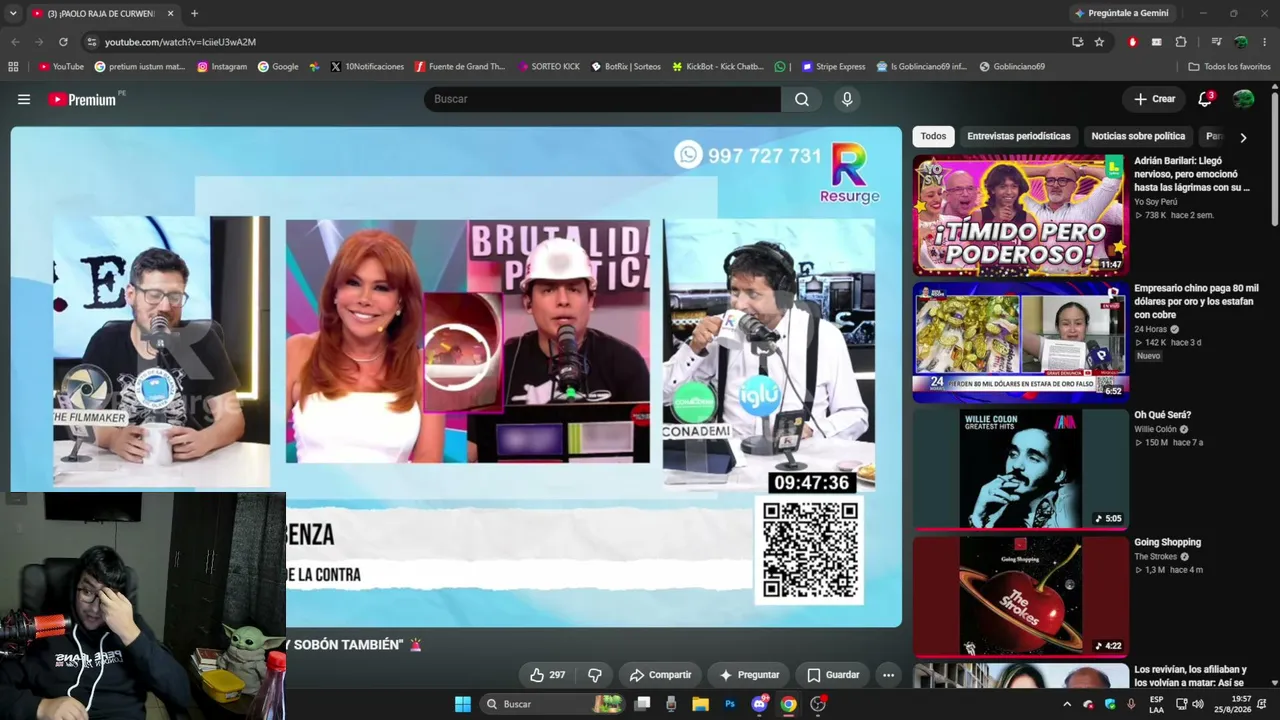Open the WhatsApp bookmark icon
The width and height of the screenshot is (1280, 720).
[x=780, y=67]
